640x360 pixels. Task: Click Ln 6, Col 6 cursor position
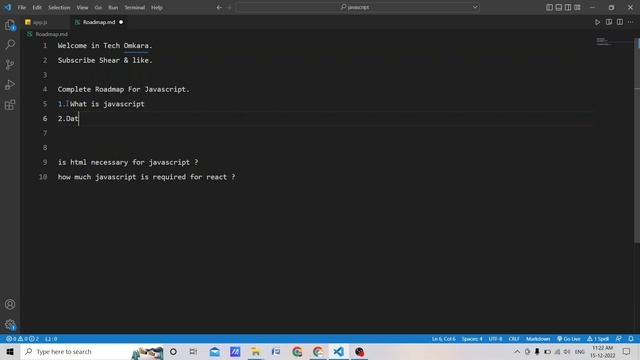click(x=444, y=339)
